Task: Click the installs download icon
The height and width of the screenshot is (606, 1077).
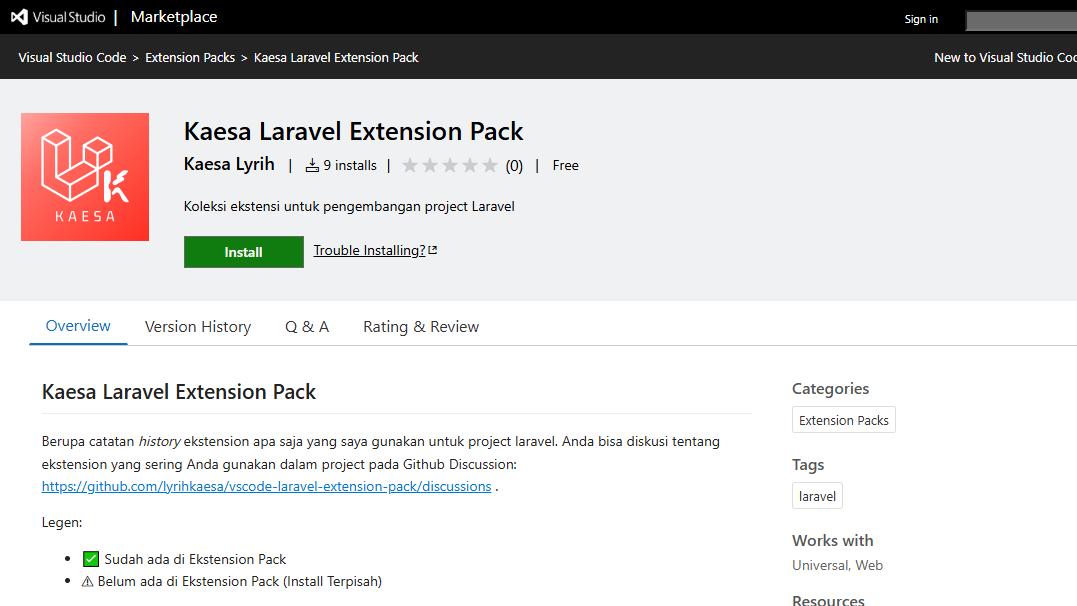Action: coord(312,166)
